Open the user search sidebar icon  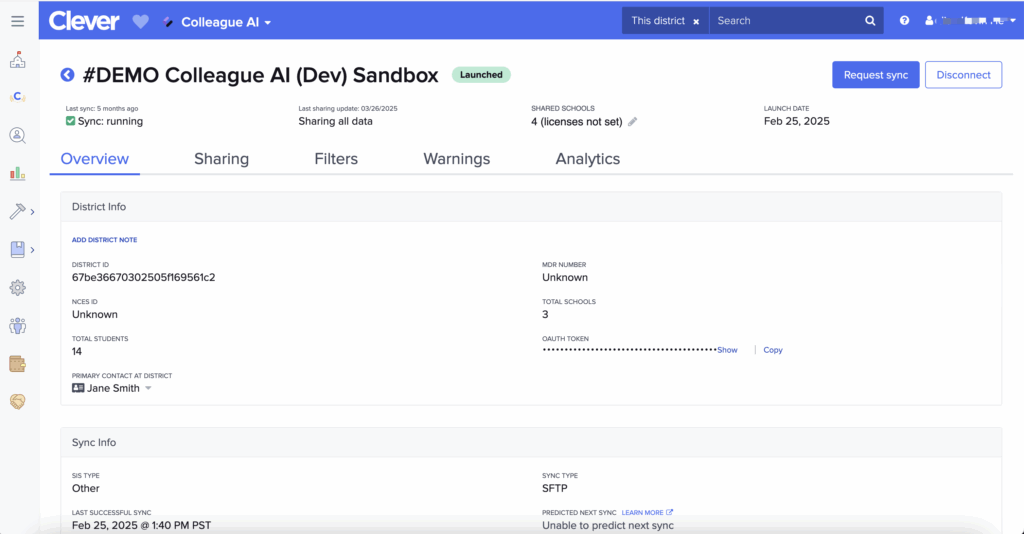[x=17, y=135]
